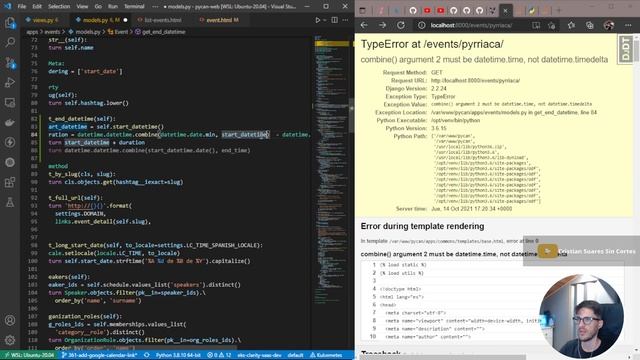The width and height of the screenshot is (640, 360).
Task: Click the Error during template rendering heading
Action: click(x=422, y=226)
